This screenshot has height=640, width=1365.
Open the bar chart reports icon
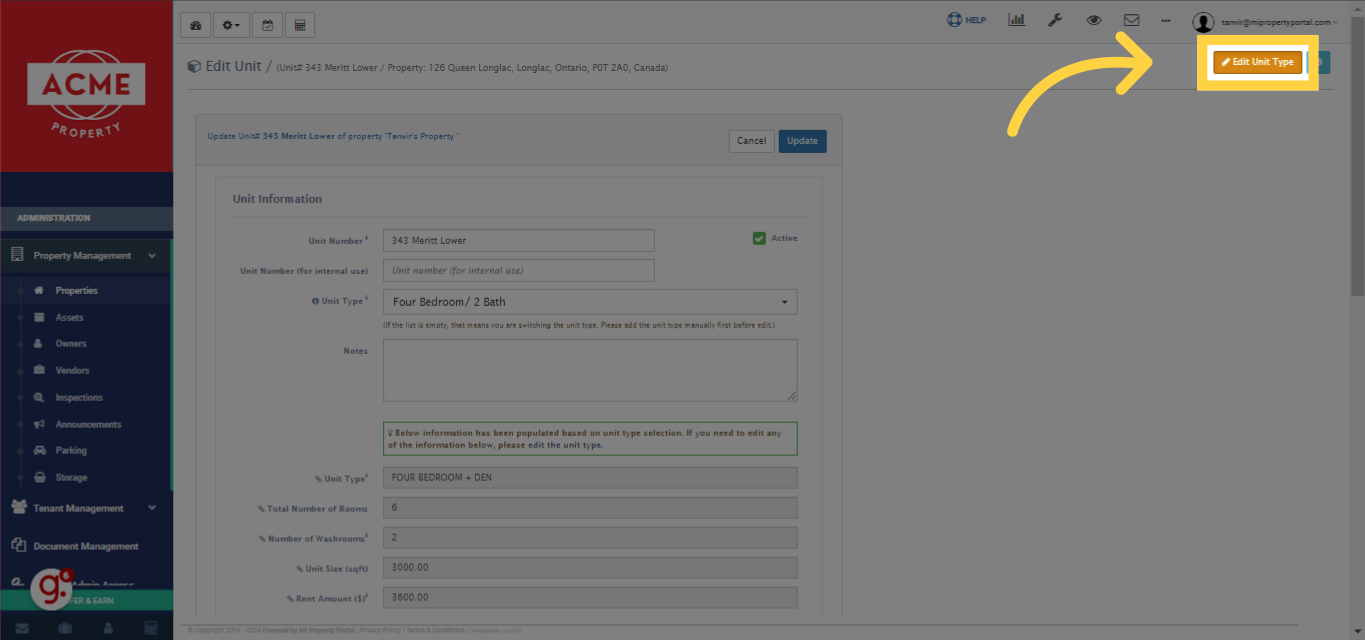pos(1016,20)
